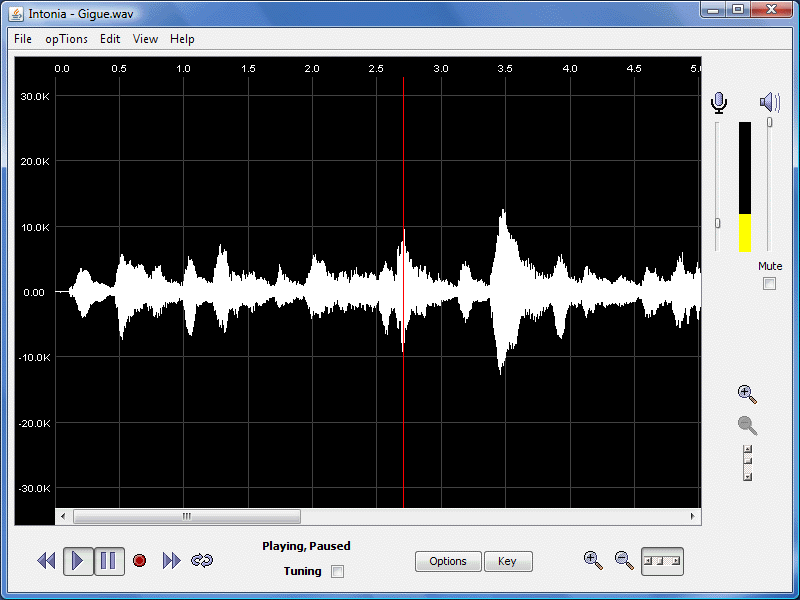Click the horizontal fit-view button beside zoom-out
This screenshot has height=600, width=800.
(662, 561)
